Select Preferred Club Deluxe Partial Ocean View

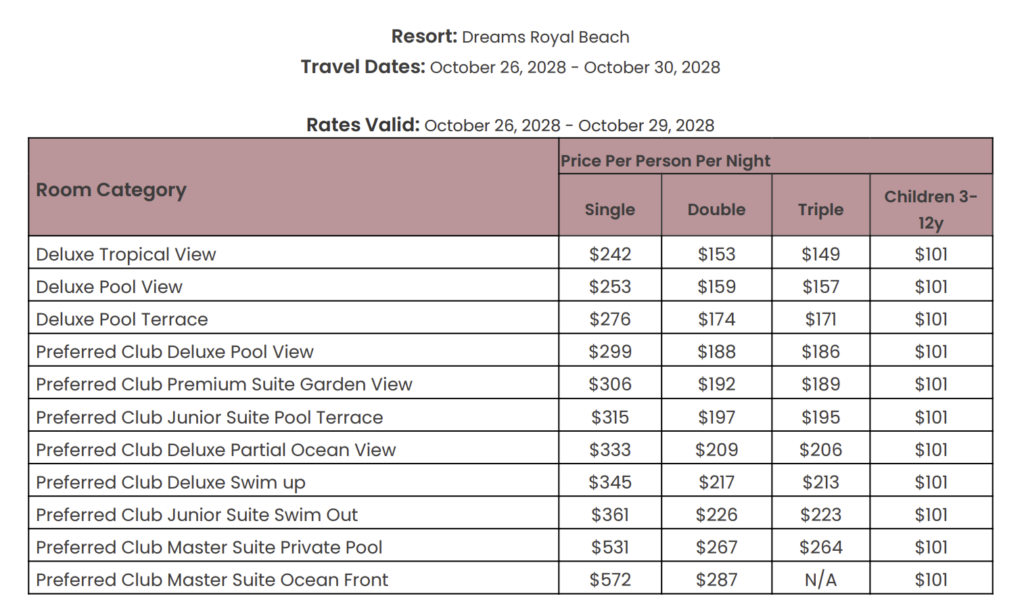click(216, 450)
